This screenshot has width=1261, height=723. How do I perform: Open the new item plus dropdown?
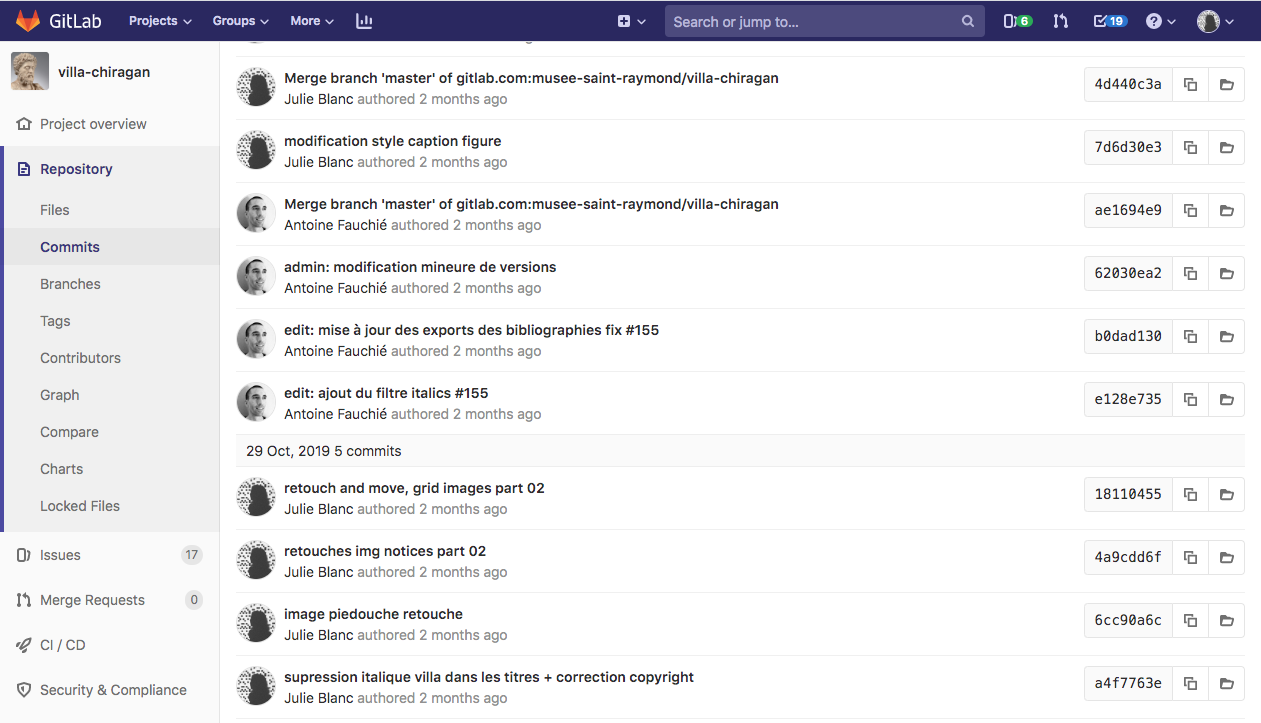(x=631, y=21)
